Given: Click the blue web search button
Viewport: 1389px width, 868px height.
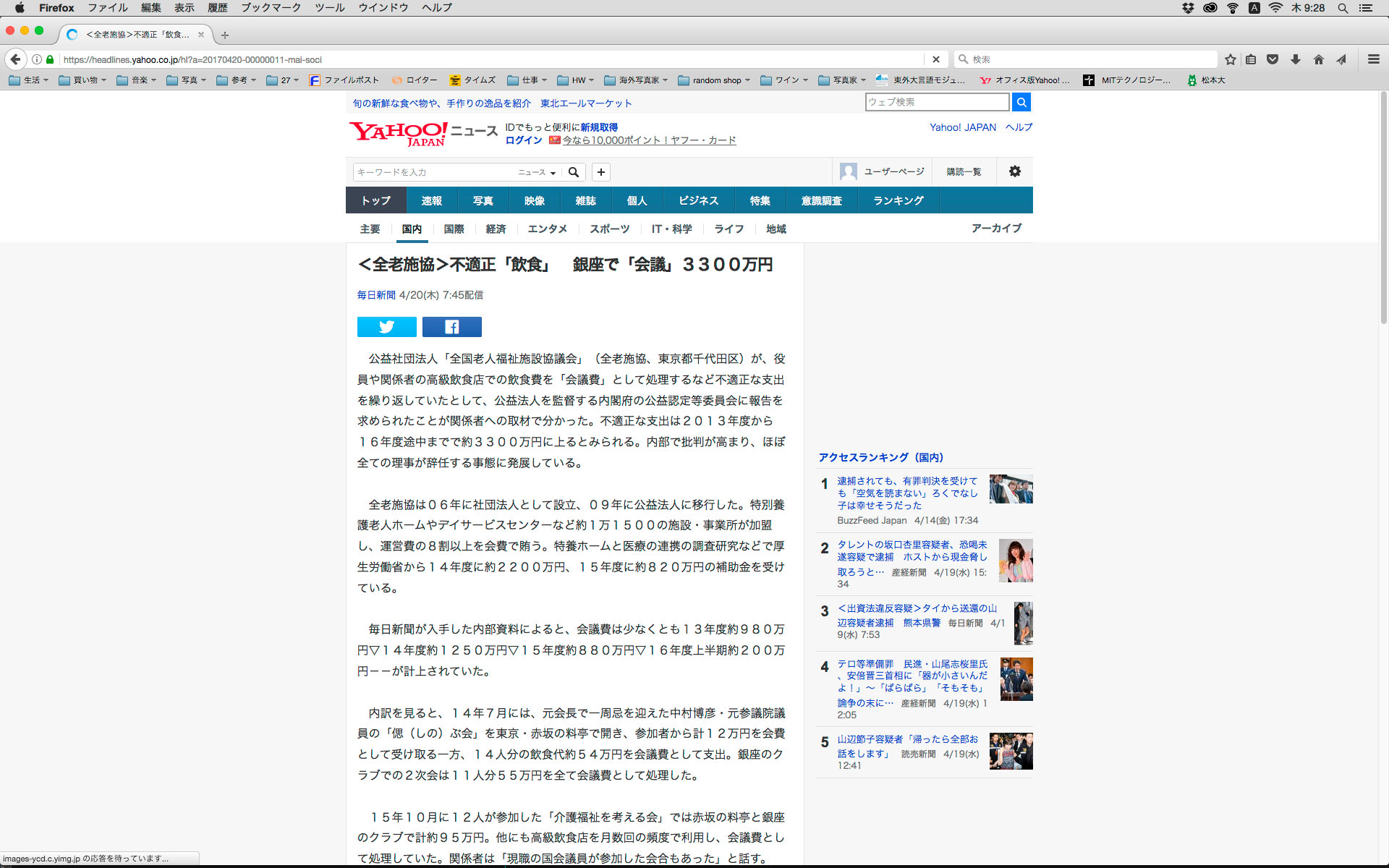Looking at the screenshot, I should click(1021, 102).
